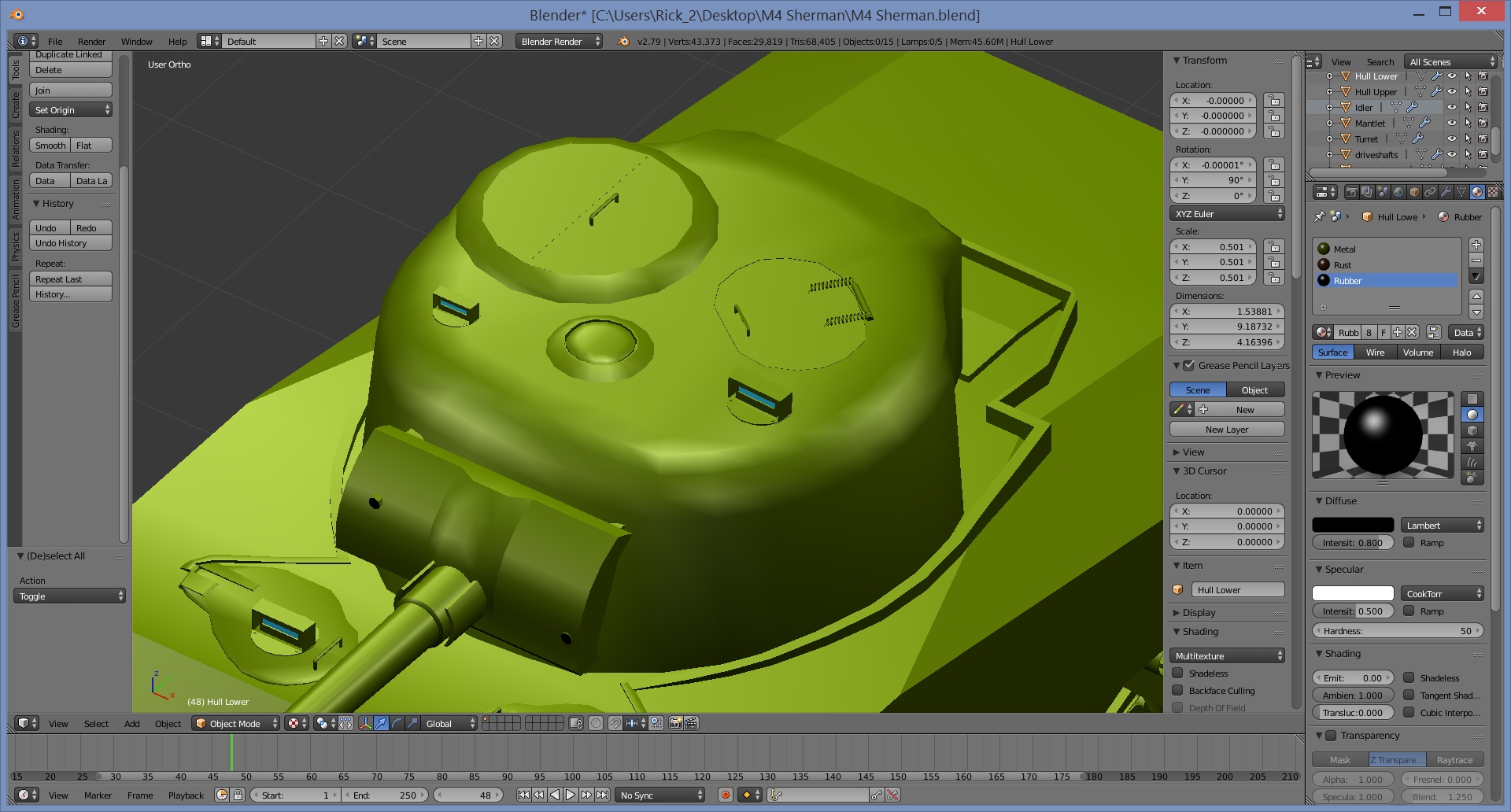Viewport: 1511px width, 812px height.
Task: Enable the Shadeless checkbox under 3D View Shading
Action: tap(1178, 673)
